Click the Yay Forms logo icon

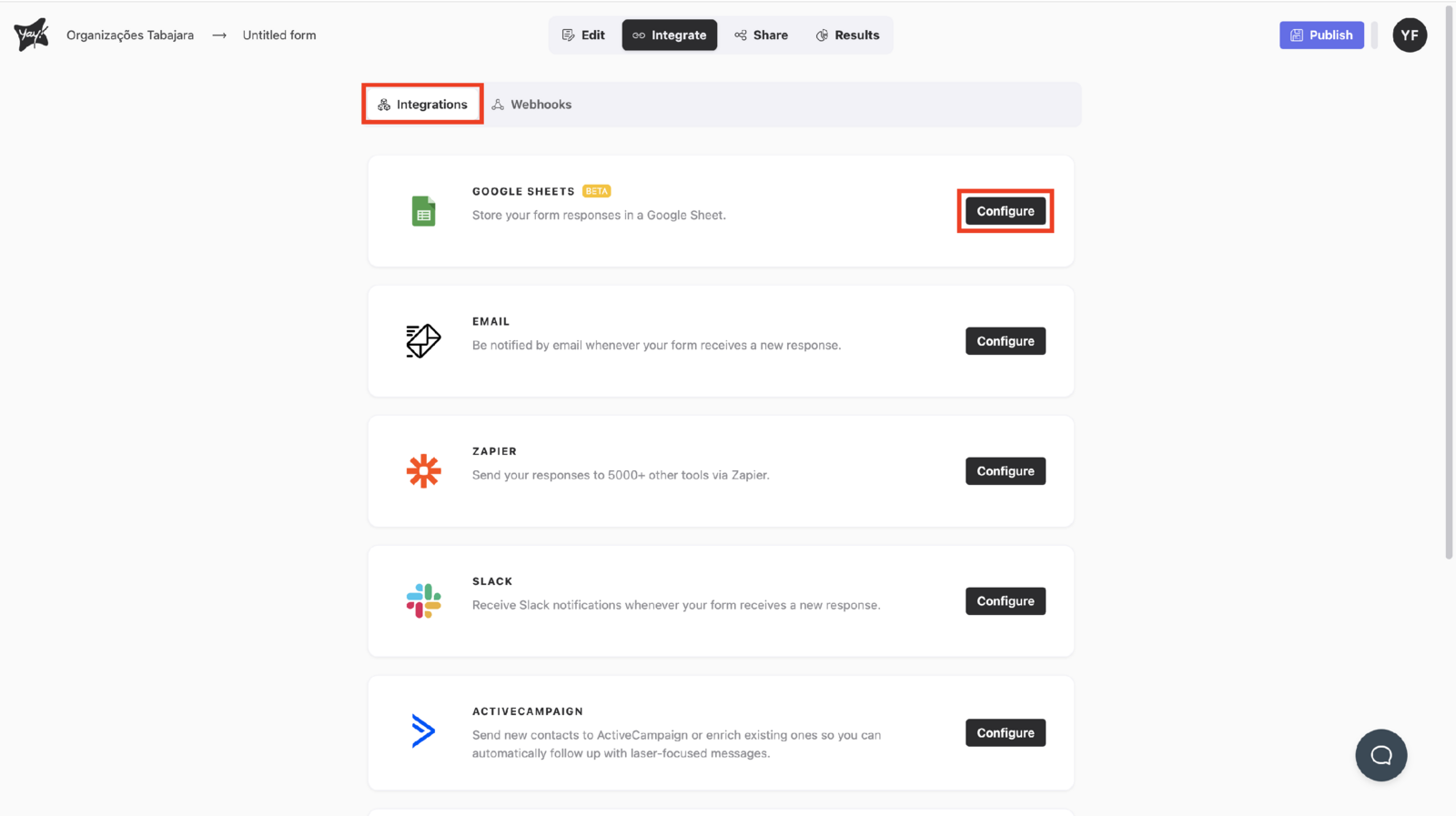(31, 35)
